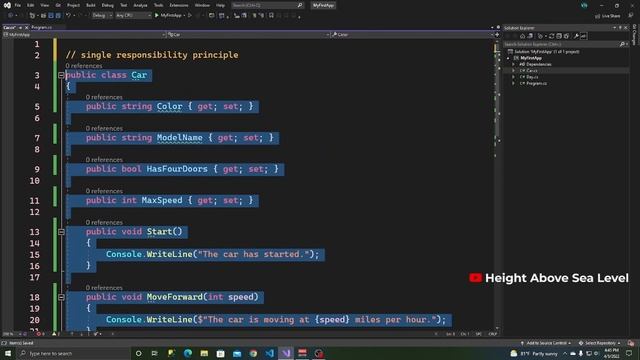Image resolution: width=640 pixels, height=360 pixels.
Task: Click the weather widget in taskbar
Action: (533, 353)
